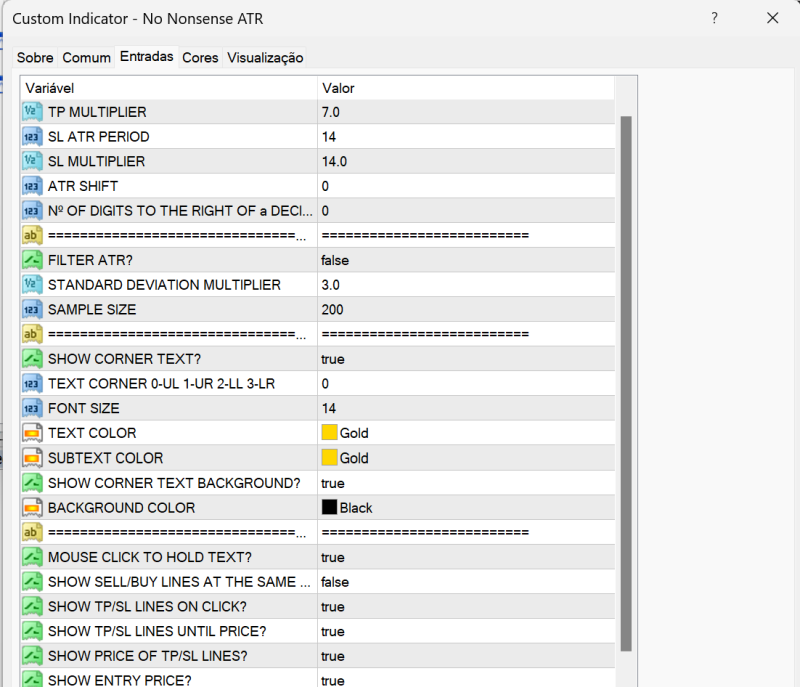Select the 'FONT SIZE' variable name

pyautogui.click(x=84, y=409)
